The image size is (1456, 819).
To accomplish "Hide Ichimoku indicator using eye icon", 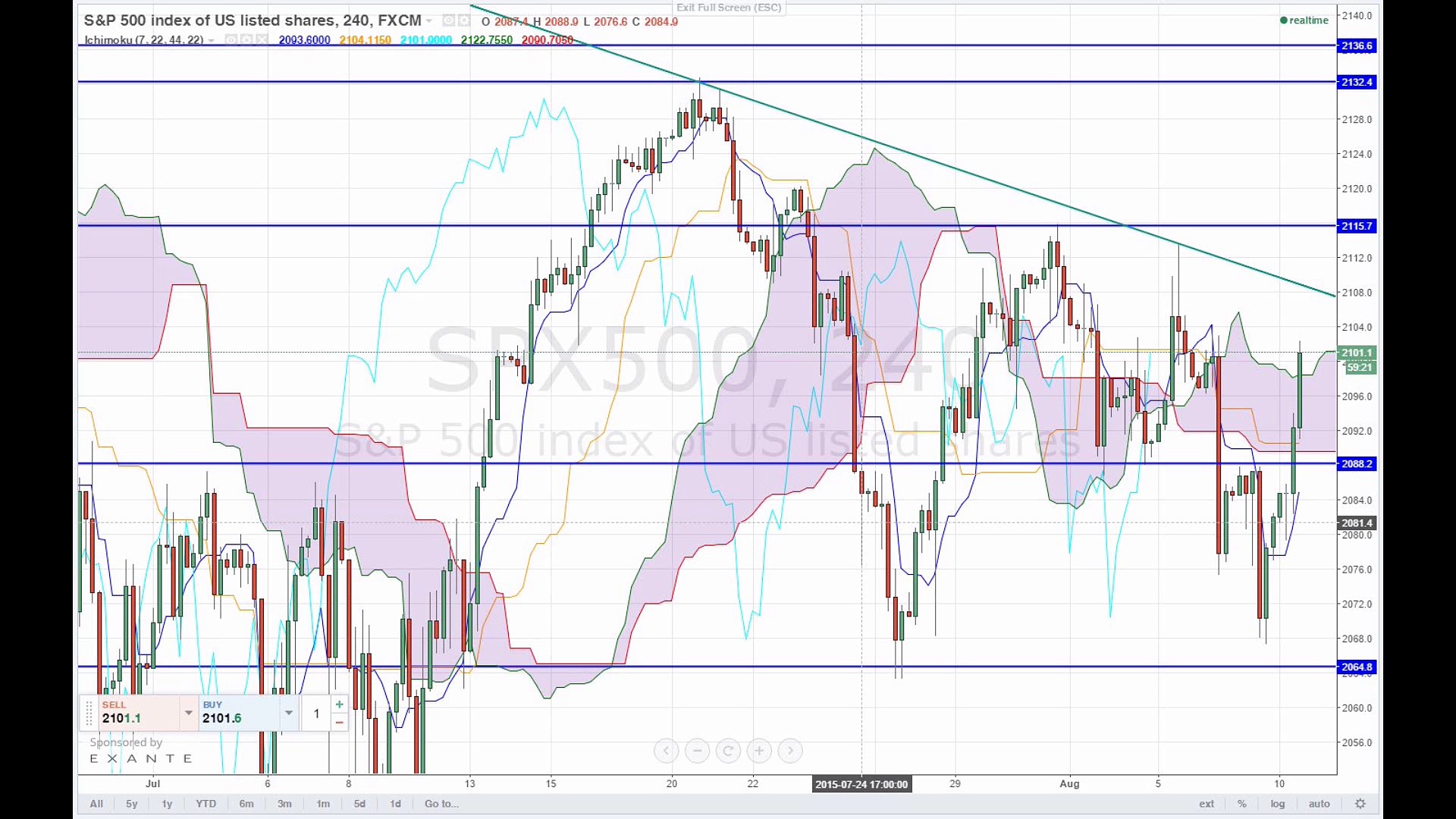I will point(231,39).
